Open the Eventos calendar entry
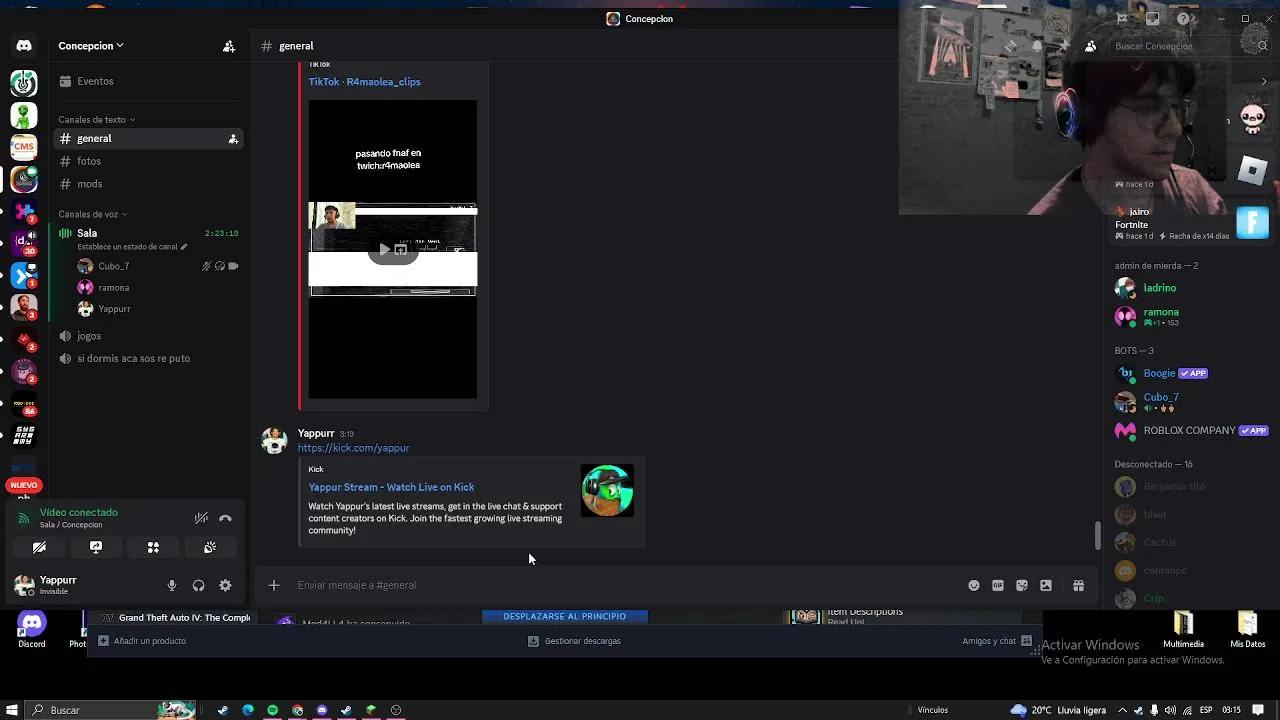Viewport: 1280px width, 720px height. click(x=95, y=81)
